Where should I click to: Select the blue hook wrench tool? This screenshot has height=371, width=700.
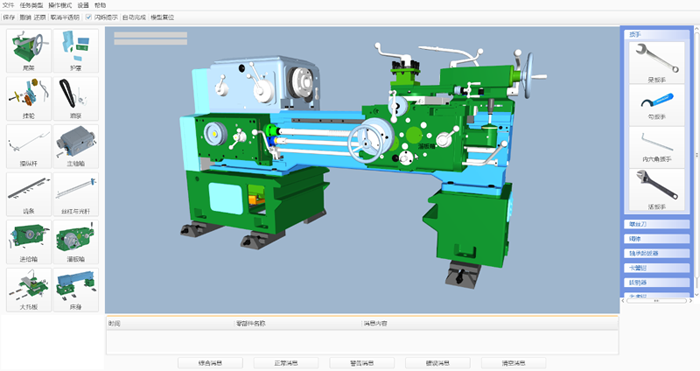tap(657, 105)
